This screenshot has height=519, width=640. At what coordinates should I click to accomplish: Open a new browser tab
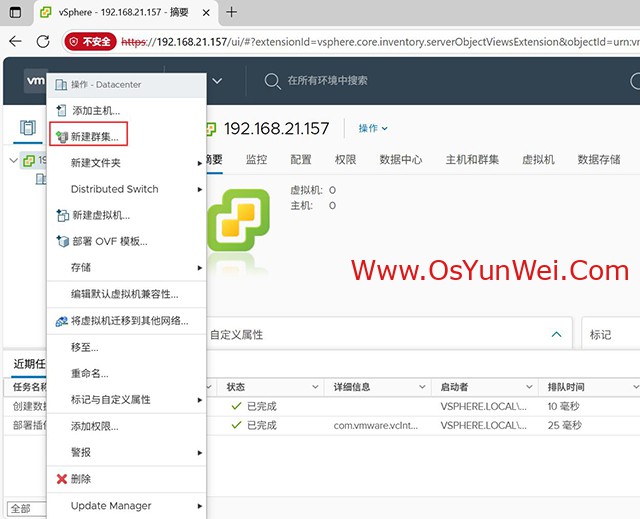point(231,12)
